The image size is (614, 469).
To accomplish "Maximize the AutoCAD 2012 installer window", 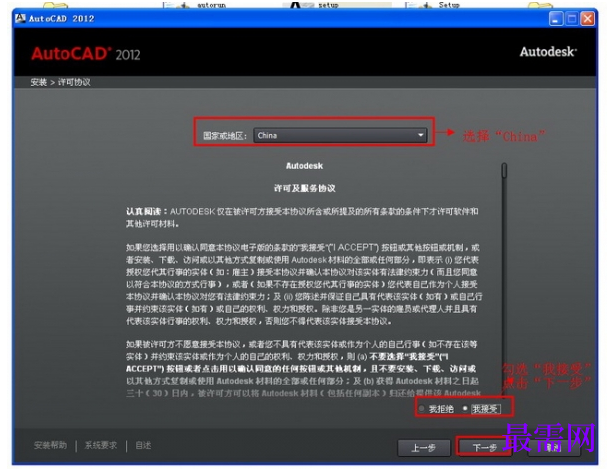I will (572, 18).
